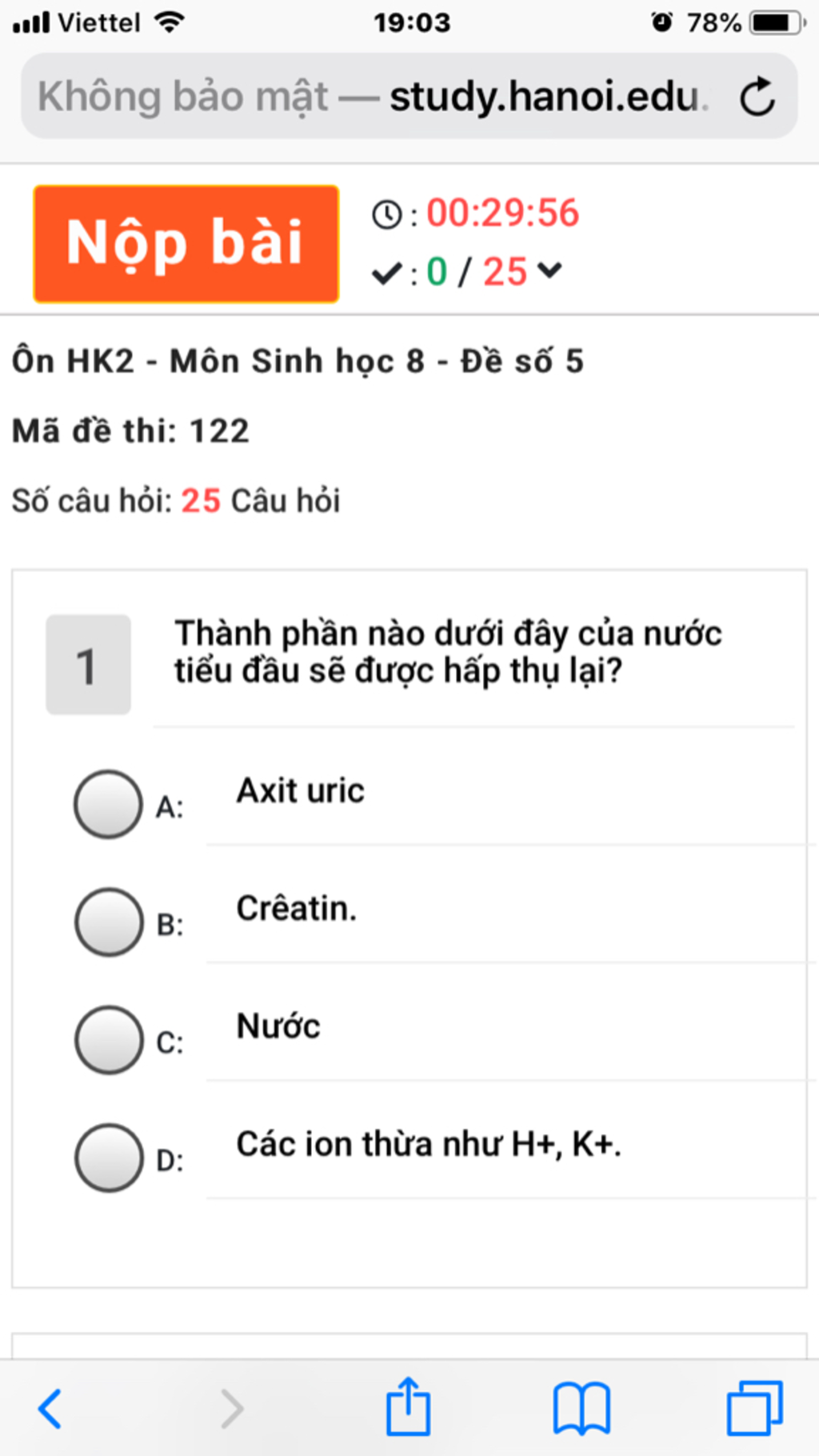Tap the Axit uric answer text

(300, 790)
